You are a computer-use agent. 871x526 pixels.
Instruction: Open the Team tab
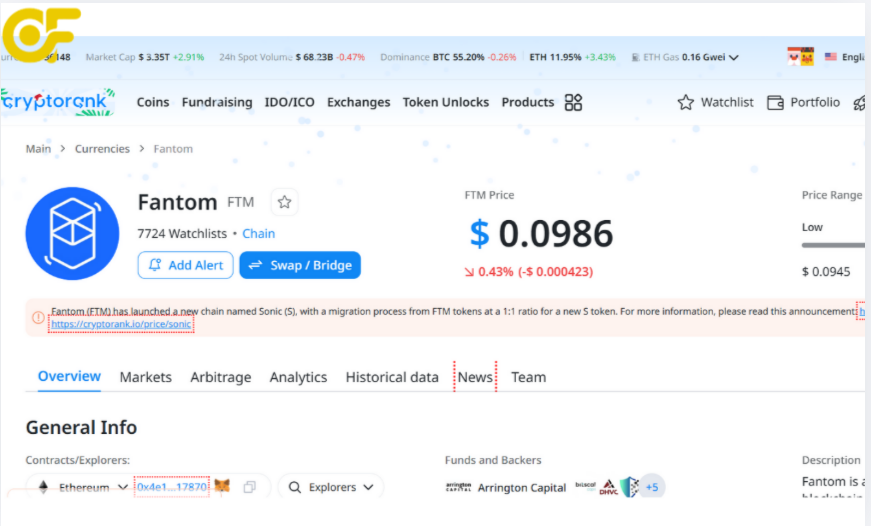528,377
